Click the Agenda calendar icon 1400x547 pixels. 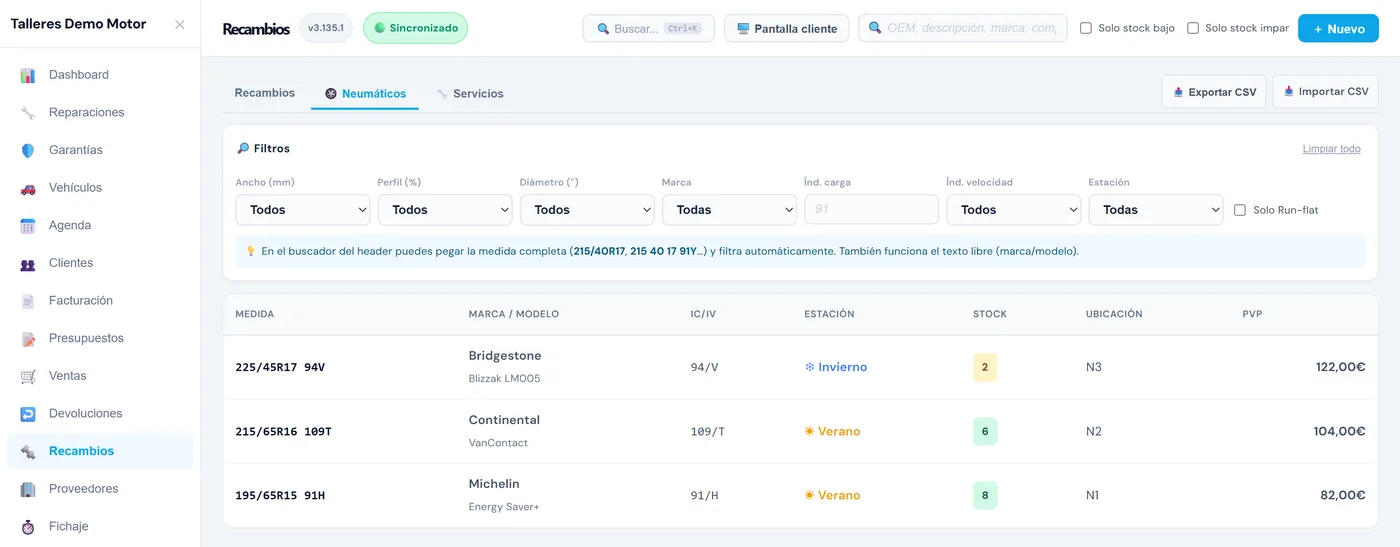[28, 226]
